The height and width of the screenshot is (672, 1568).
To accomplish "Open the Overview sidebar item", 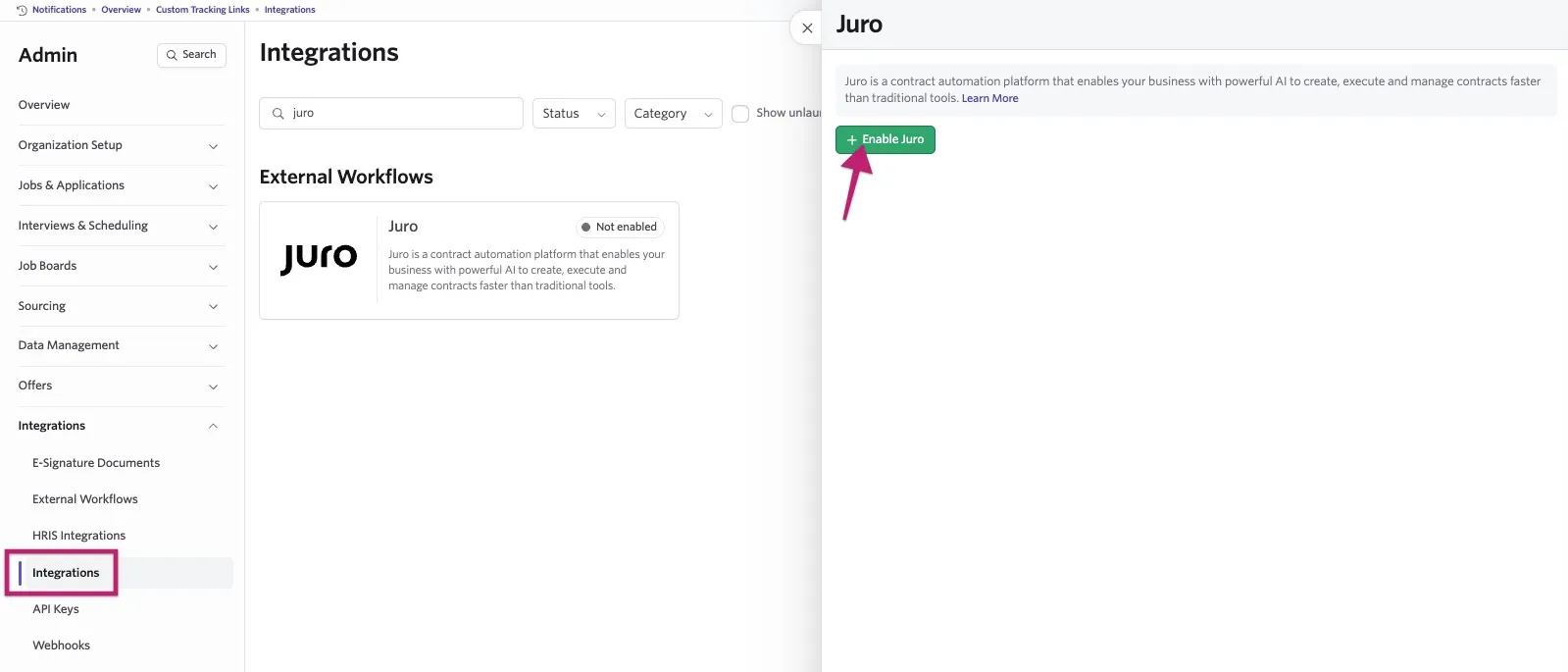I will [44, 105].
